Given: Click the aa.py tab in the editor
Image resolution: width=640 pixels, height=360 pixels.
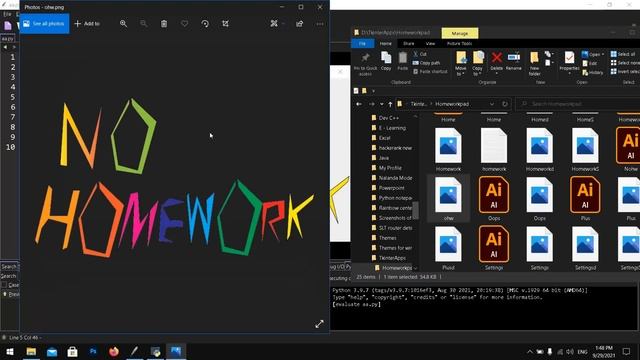Looking at the screenshot, I should [x=8, y=39].
